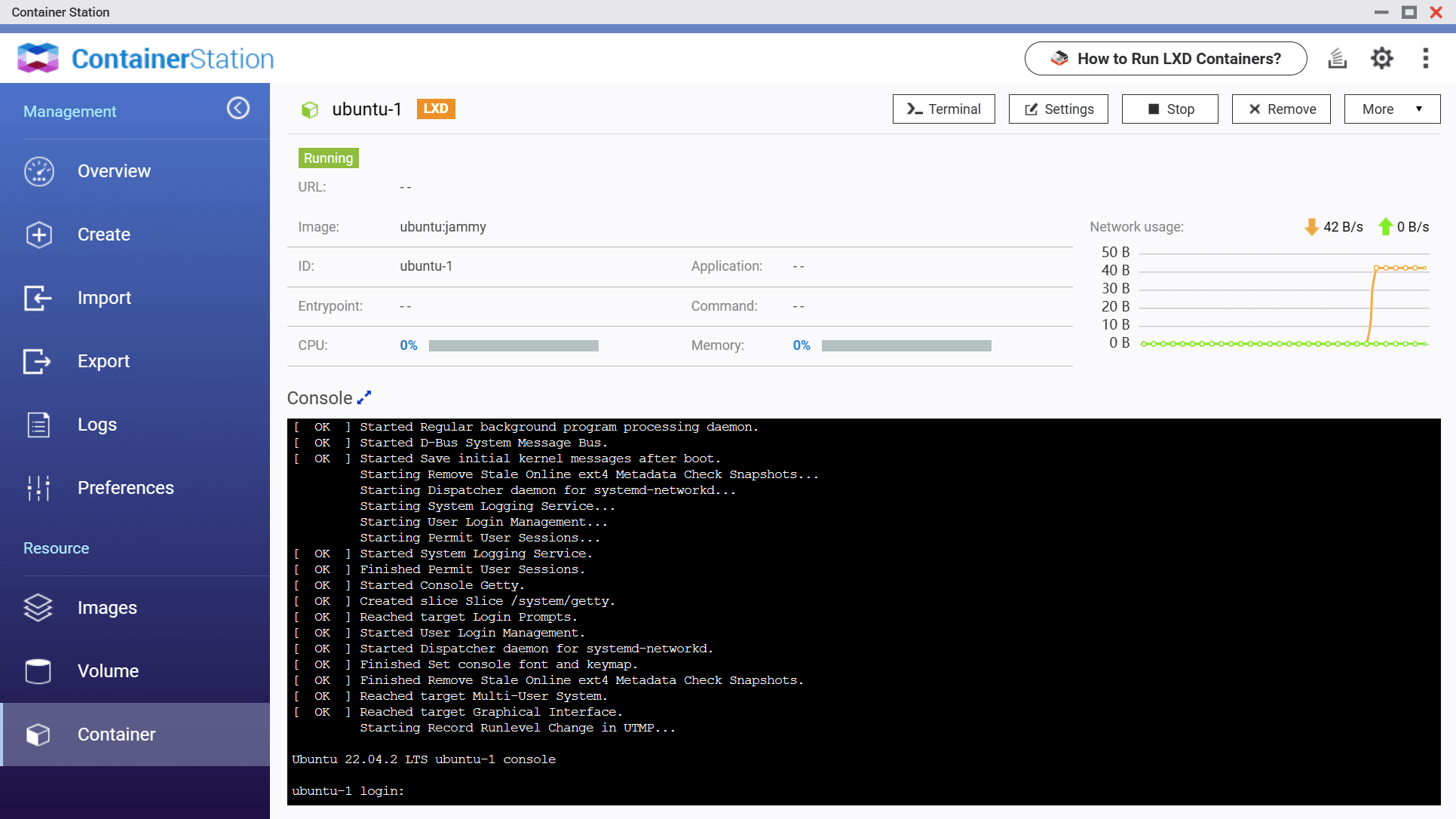The height and width of the screenshot is (819, 1456).
Task: Open Terminal for ubuntu-1
Action: click(943, 109)
